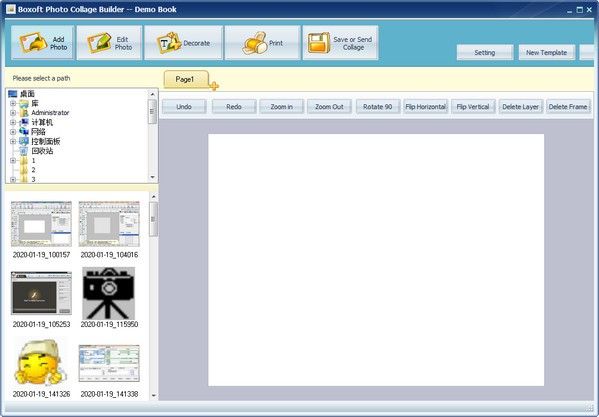The width and height of the screenshot is (599, 417).
Task: Select folder named 1
Action: point(33,160)
